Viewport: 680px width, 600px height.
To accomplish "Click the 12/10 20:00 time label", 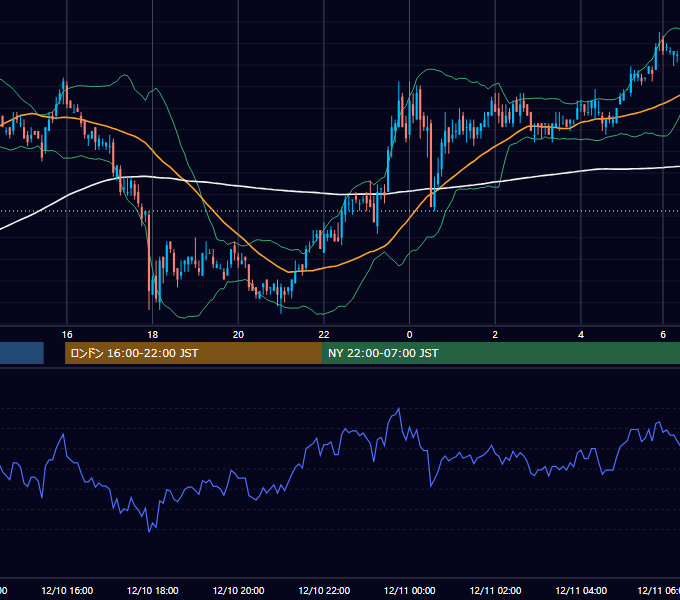I will [x=238, y=590].
